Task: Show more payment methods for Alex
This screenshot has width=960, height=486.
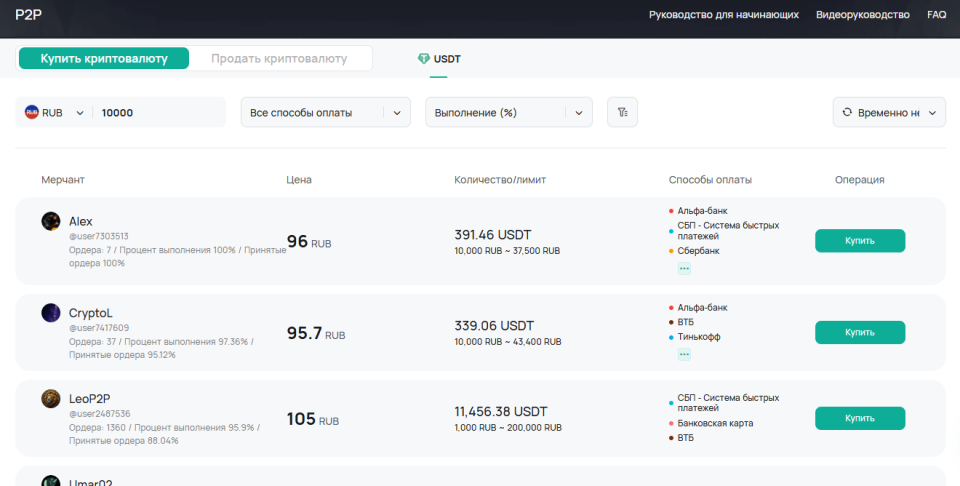Action: 684,268
